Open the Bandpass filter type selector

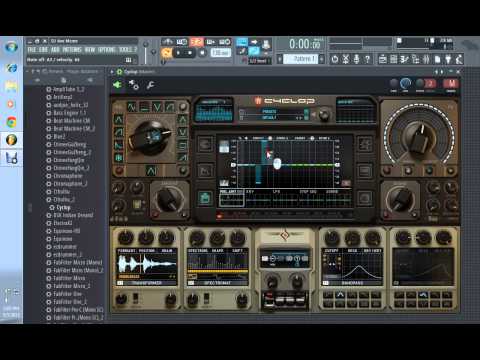(352, 283)
